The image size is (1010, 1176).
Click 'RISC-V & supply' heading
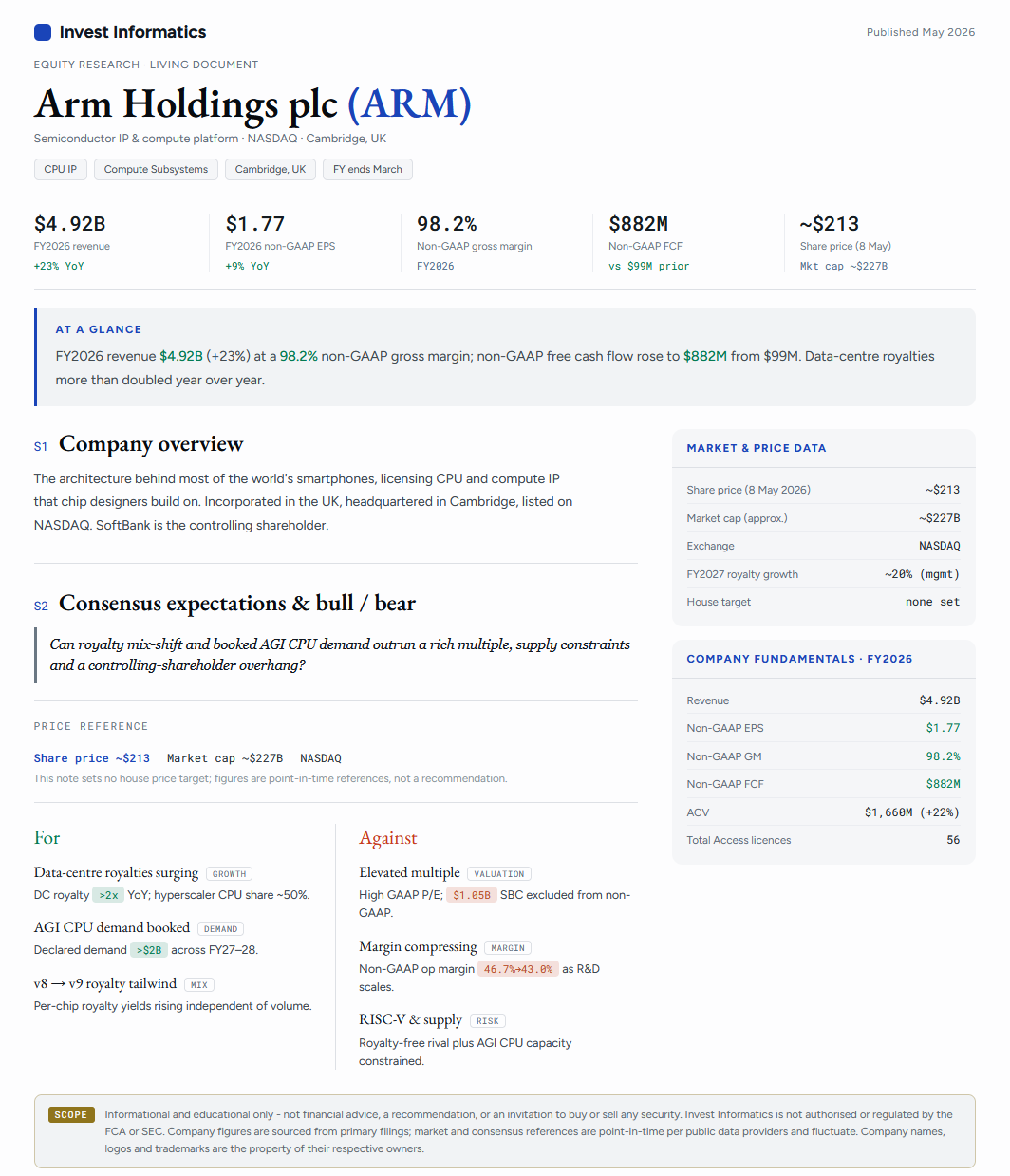[x=410, y=1020]
